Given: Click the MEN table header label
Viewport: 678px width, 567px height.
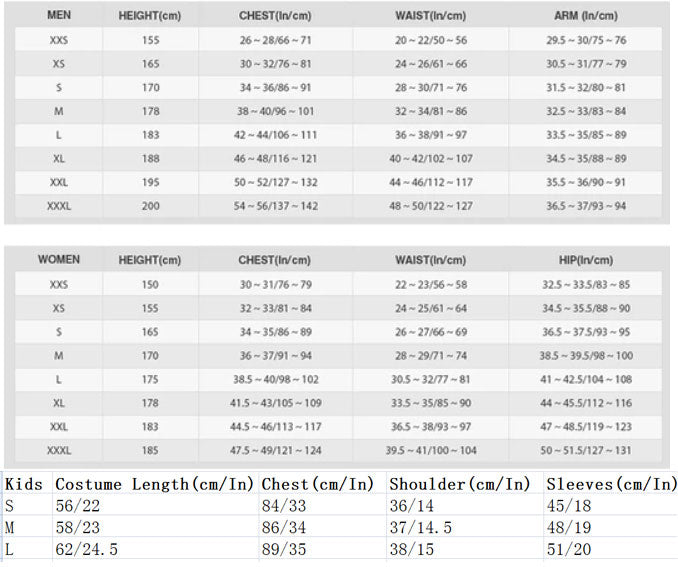Looking at the screenshot, I should click(59, 15).
